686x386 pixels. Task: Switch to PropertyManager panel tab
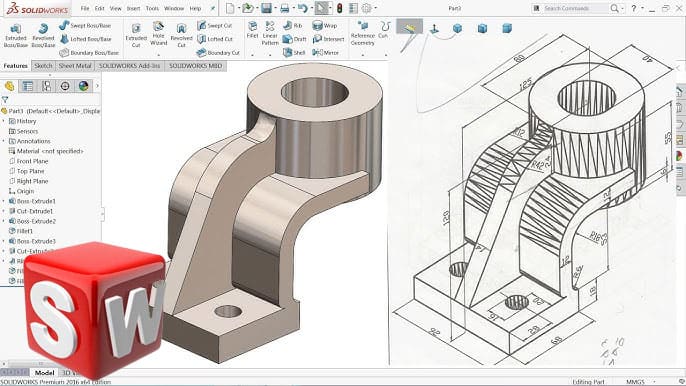point(28,86)
